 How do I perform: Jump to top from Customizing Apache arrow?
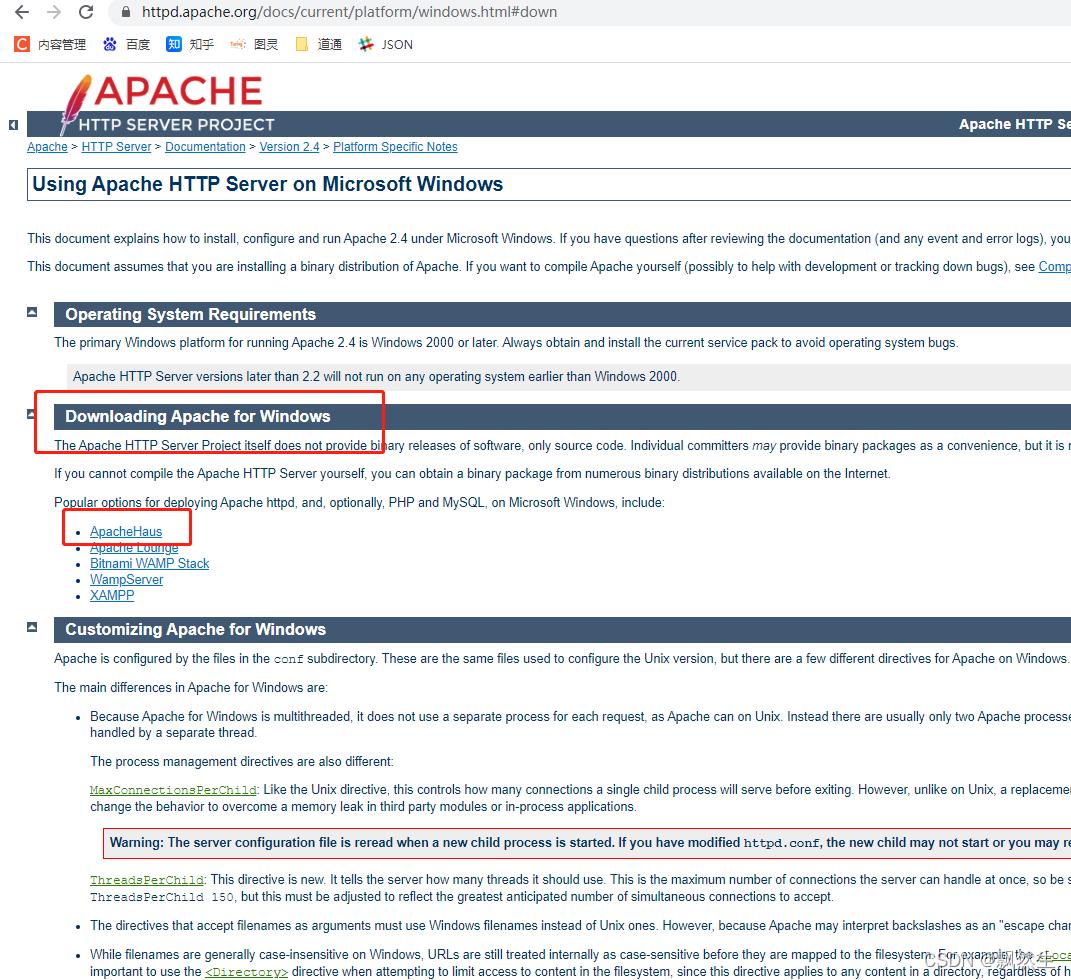pyautogui.click(x=32, y=627)
